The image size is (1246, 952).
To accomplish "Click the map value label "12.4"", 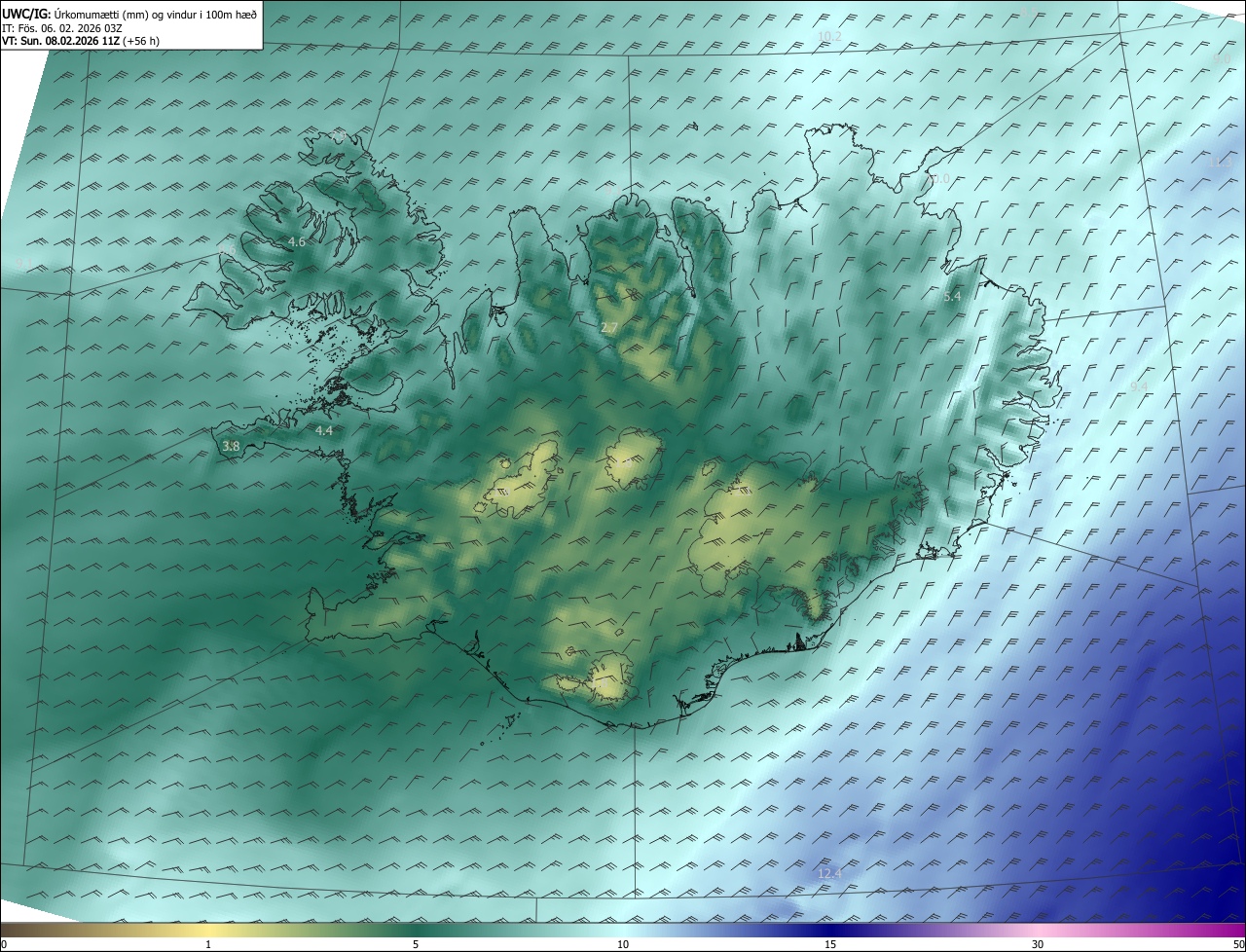I will (829, 874).
